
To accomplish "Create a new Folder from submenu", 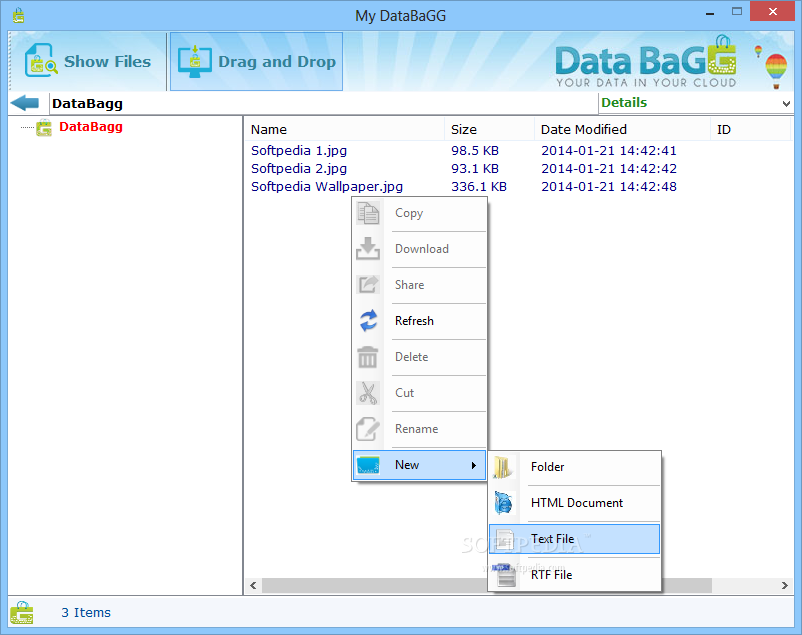I will (x=574, y=467).
